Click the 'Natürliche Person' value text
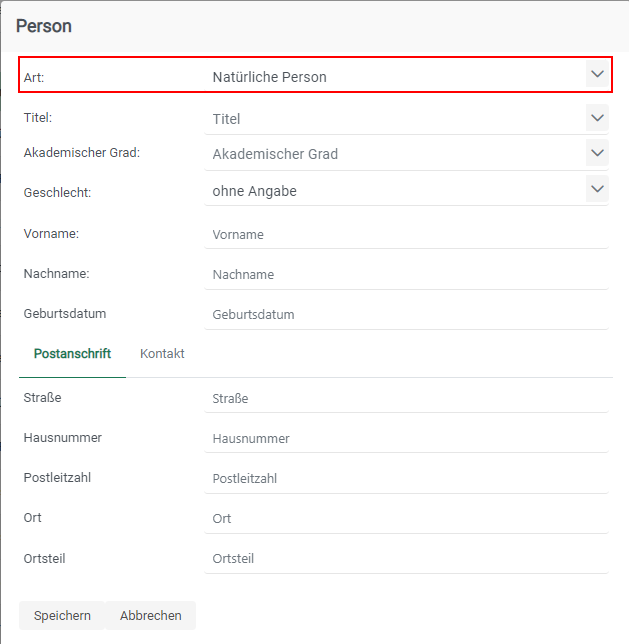 coord(270,77)
